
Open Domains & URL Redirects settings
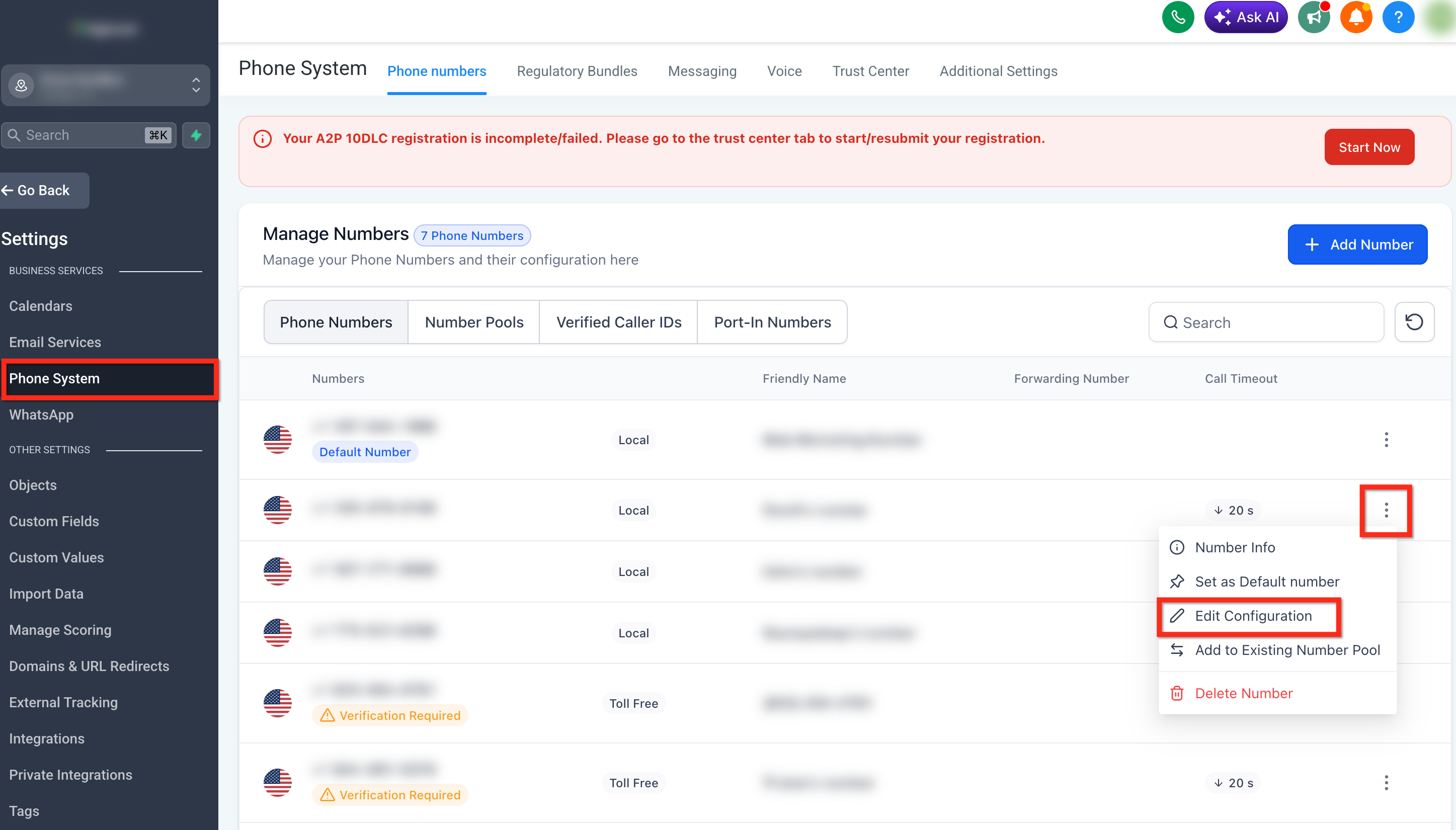tap(89, 666)
